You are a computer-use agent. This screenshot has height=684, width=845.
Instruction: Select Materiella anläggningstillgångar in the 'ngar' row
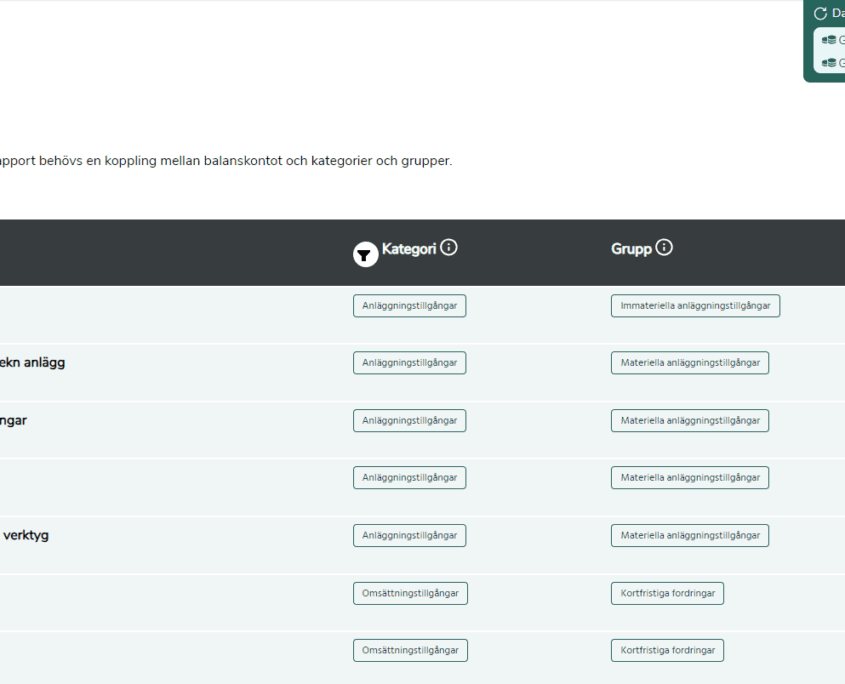(689, 421)
